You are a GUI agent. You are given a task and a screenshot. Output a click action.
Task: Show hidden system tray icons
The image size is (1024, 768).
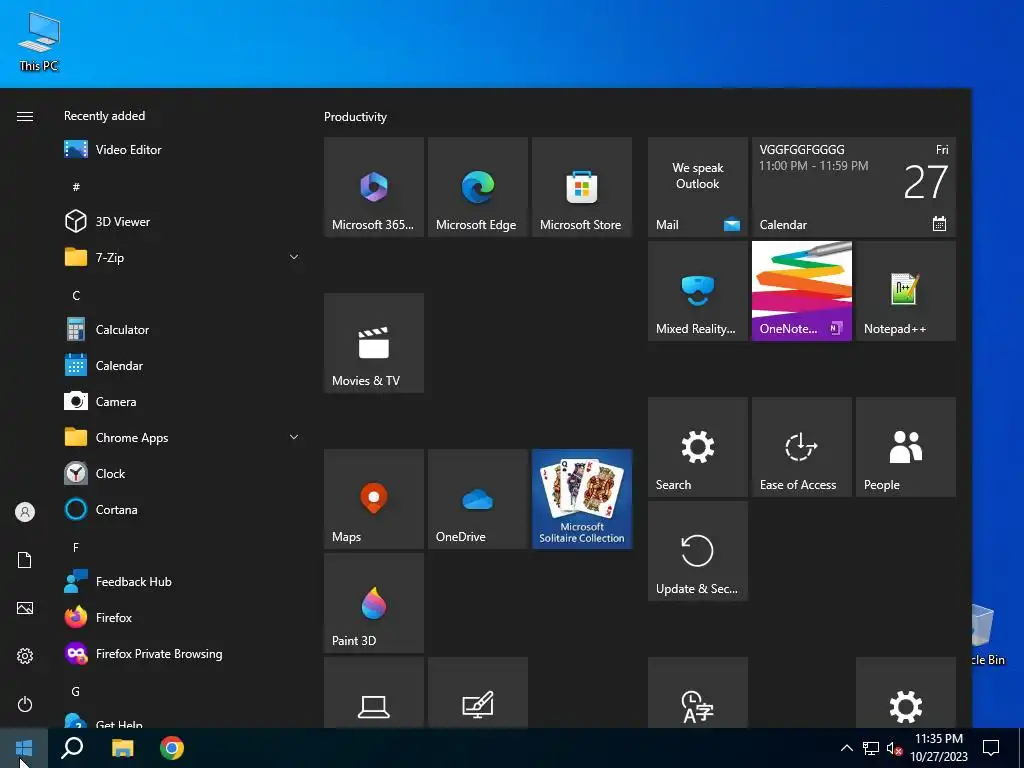(846, 748)
